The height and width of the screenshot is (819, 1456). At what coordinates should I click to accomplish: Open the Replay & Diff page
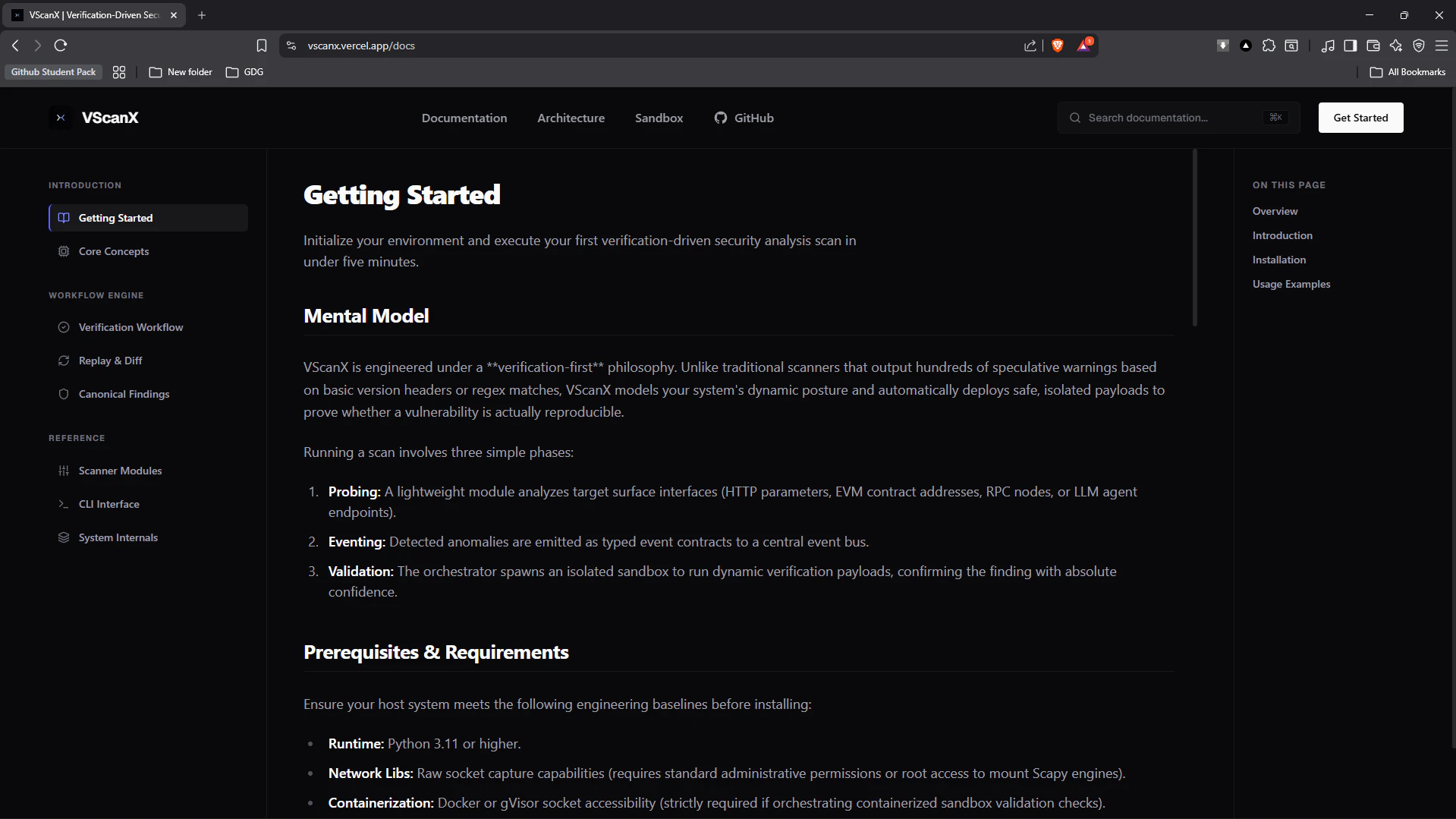point(148,361)
